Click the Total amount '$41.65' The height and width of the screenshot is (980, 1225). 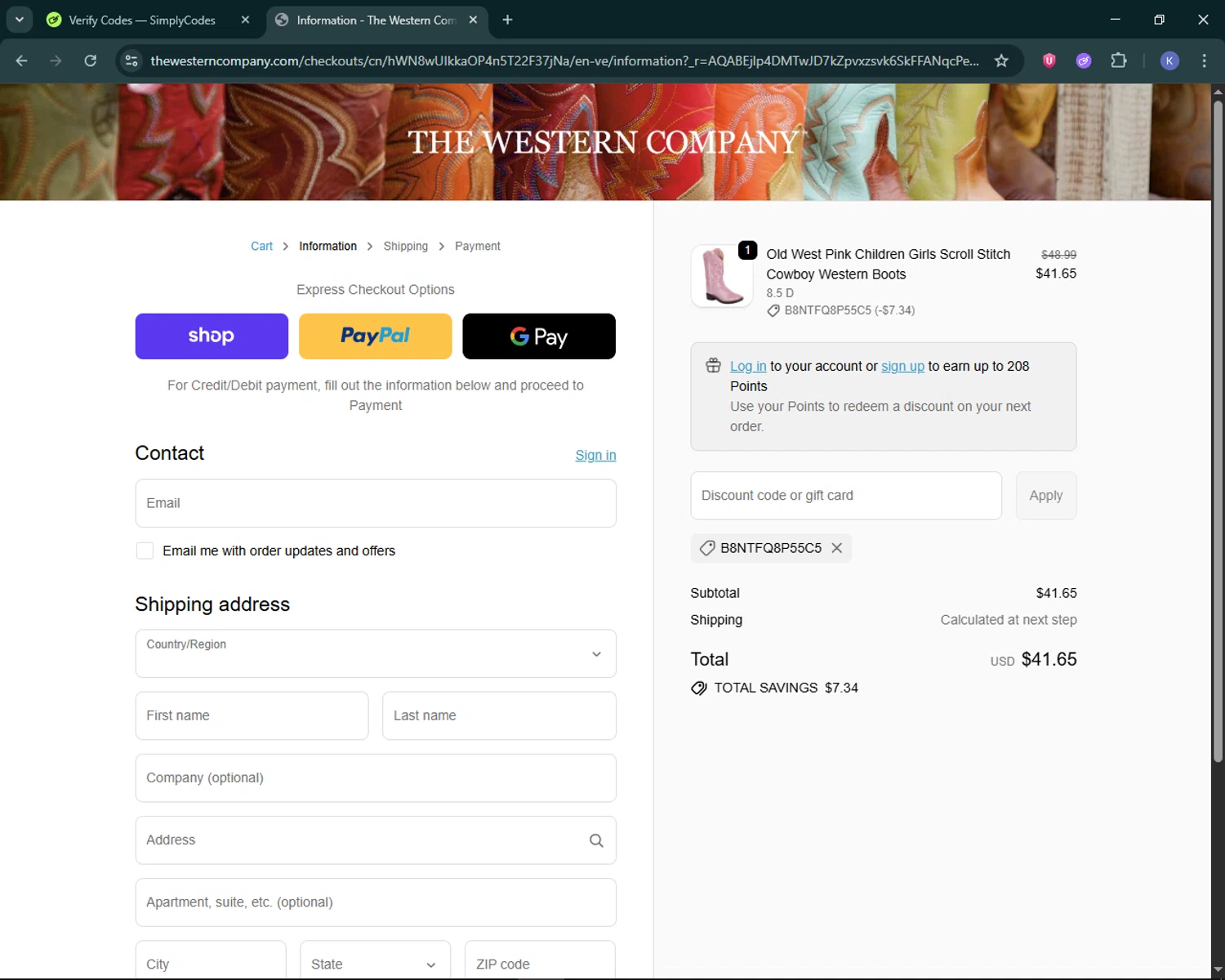(x=1049, y=659)
